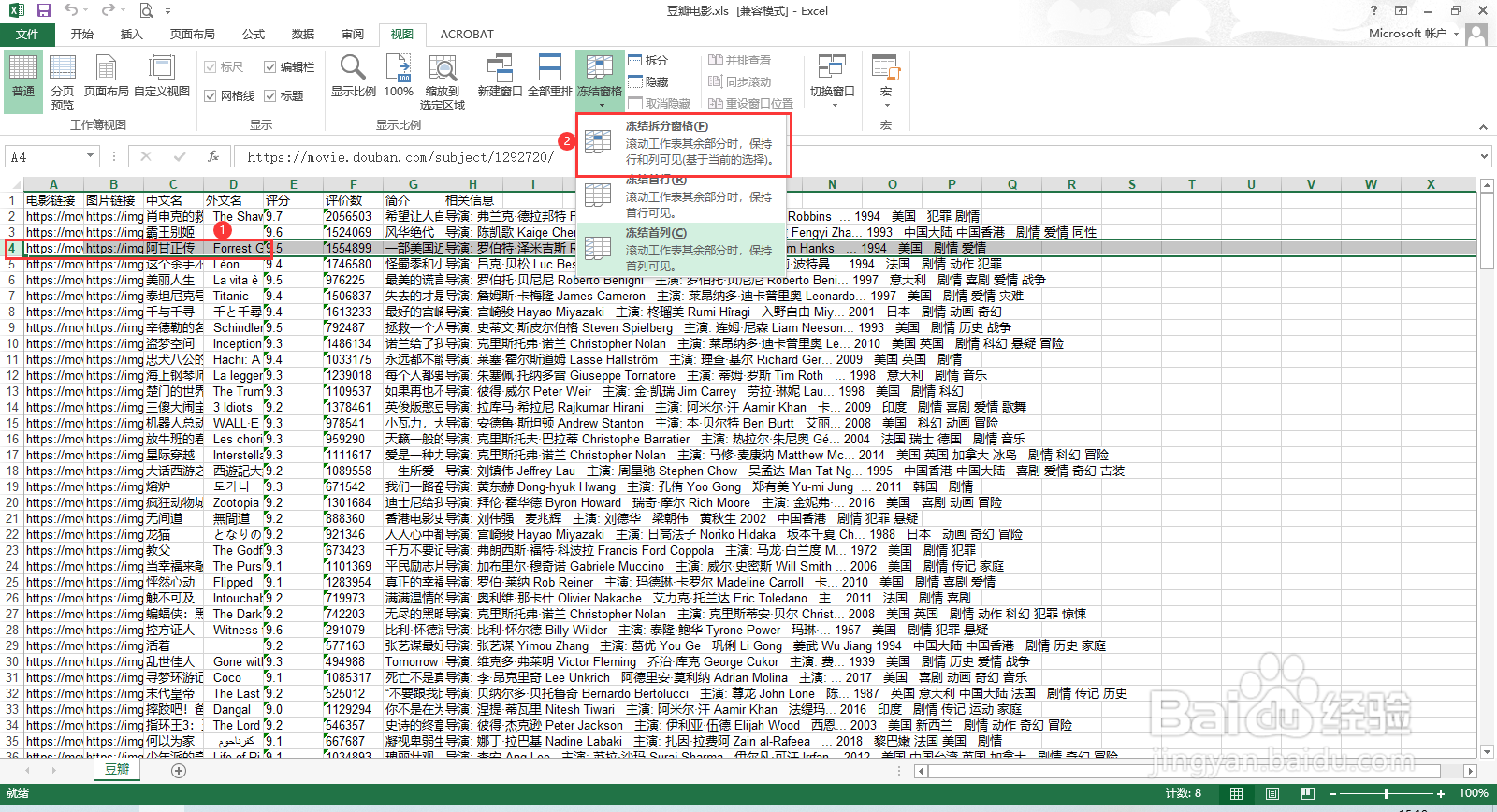The image size is (1497, 812).
Task: Switch to Page Layout view in status bar
Action: (1272, 793)
